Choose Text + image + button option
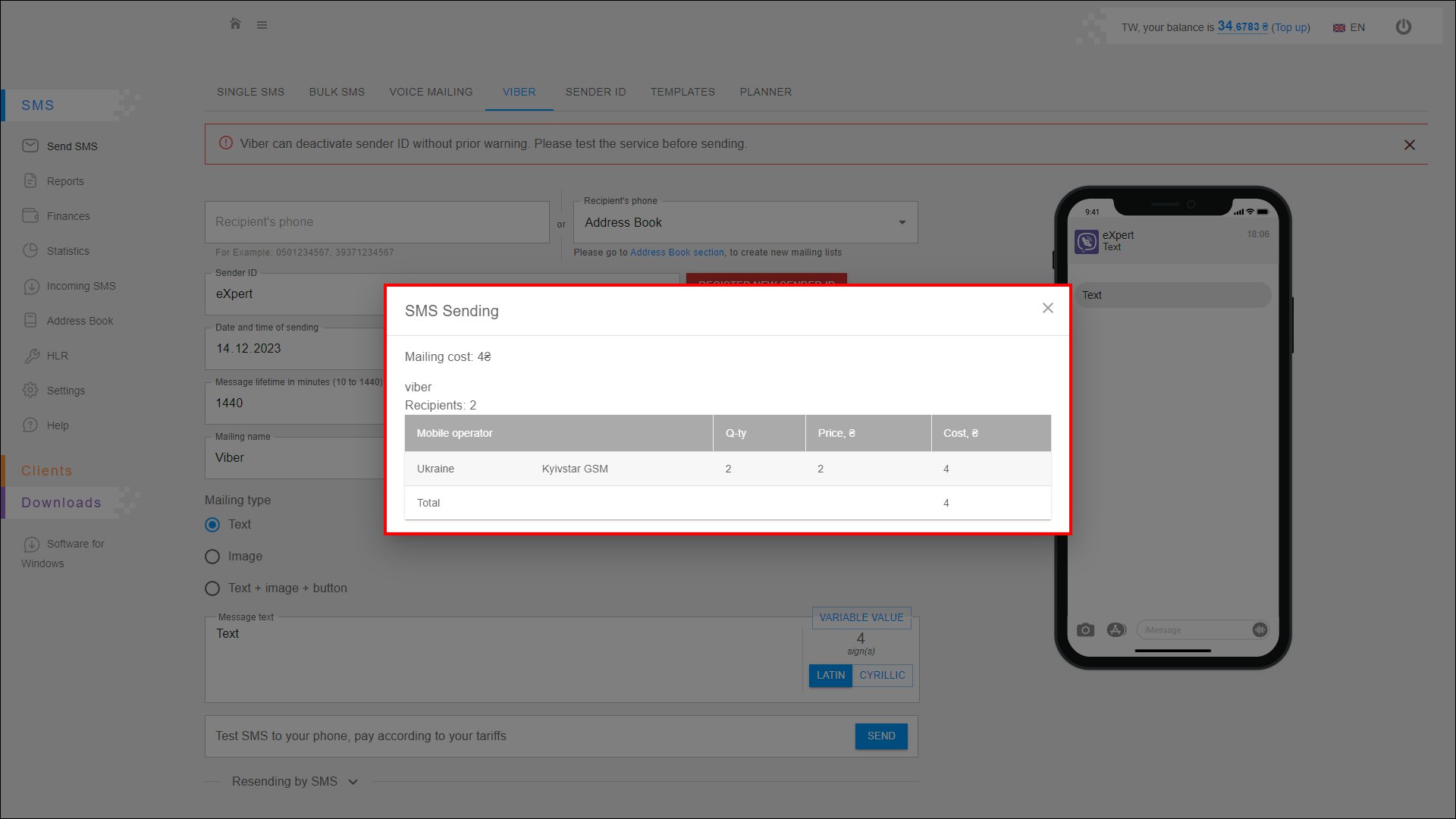1456x819 pixels. pos(212,588)
